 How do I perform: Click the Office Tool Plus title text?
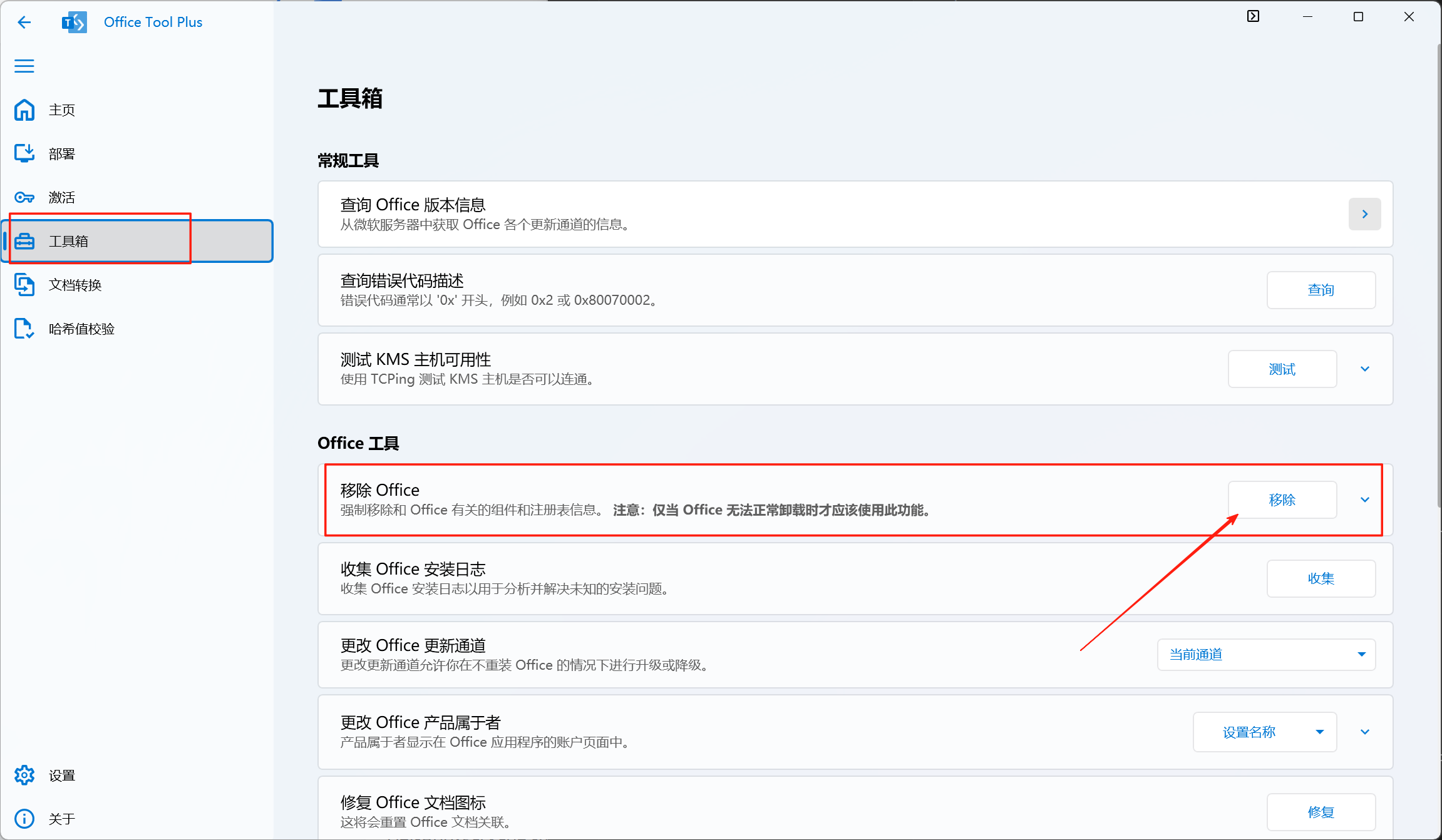click(x=153, y=22)
